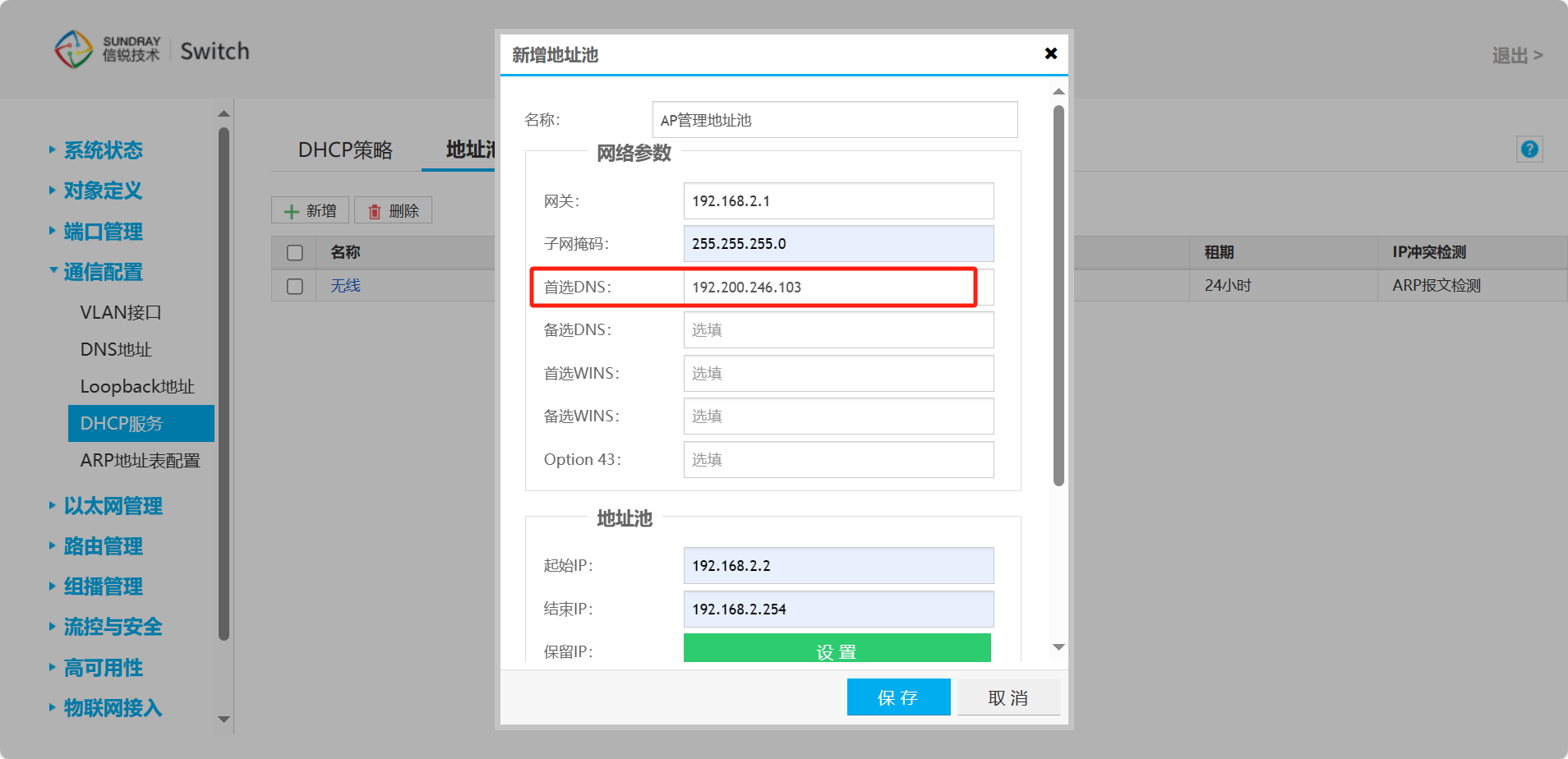Viewport: 1568px width, 759px height.
Task: Expand the 系统状态 menu
Action: pyautogui.click(x=103, y=150)
